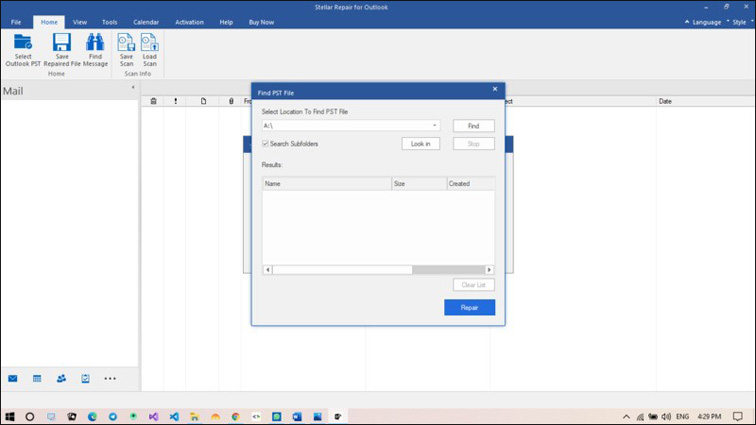Image resolution: width=756 pixels, height=425 pixels.
Task: Click Look in button
Action: (420, 144)
